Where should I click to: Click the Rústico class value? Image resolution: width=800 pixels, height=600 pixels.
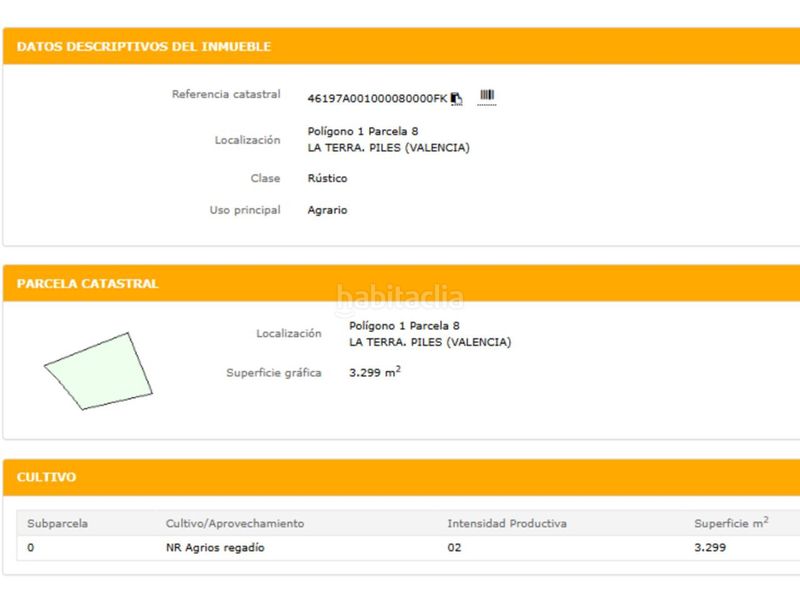click(327, 178)
